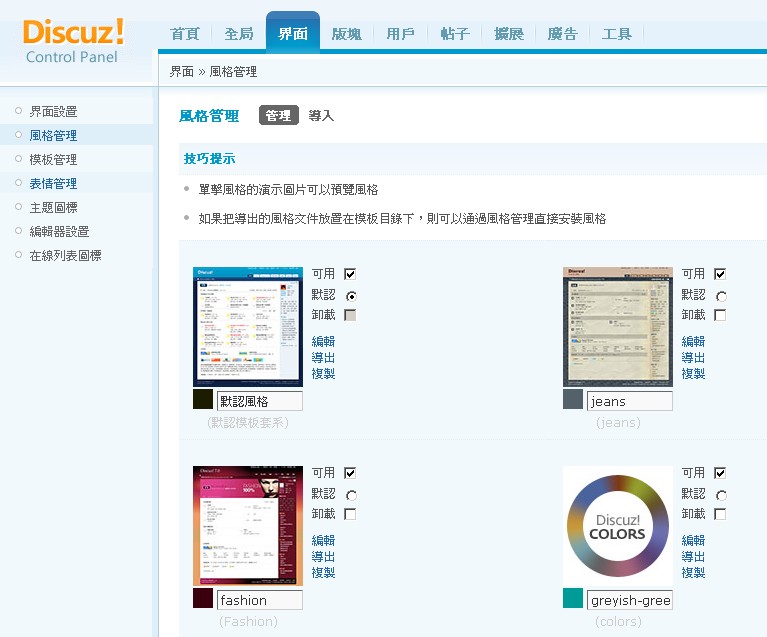Open the 首頁 top navigation tab
The width and height of the screenshot is (767, 637).
point(185,34)
